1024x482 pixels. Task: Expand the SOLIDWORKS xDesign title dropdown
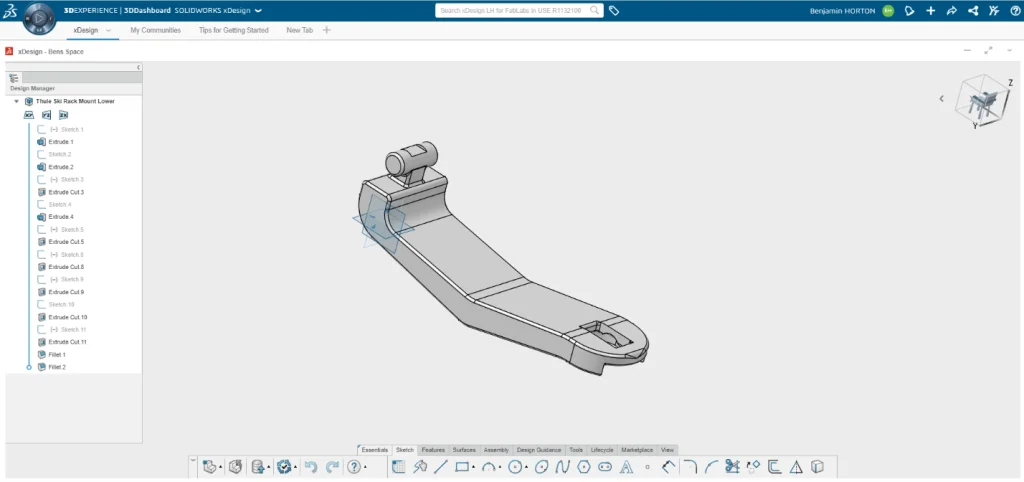(x=258, y=11)
